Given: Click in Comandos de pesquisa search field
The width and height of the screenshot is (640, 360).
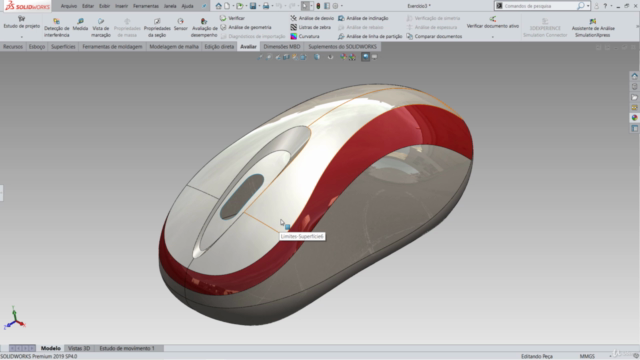Looking at the screenshot, I should 540,6.
